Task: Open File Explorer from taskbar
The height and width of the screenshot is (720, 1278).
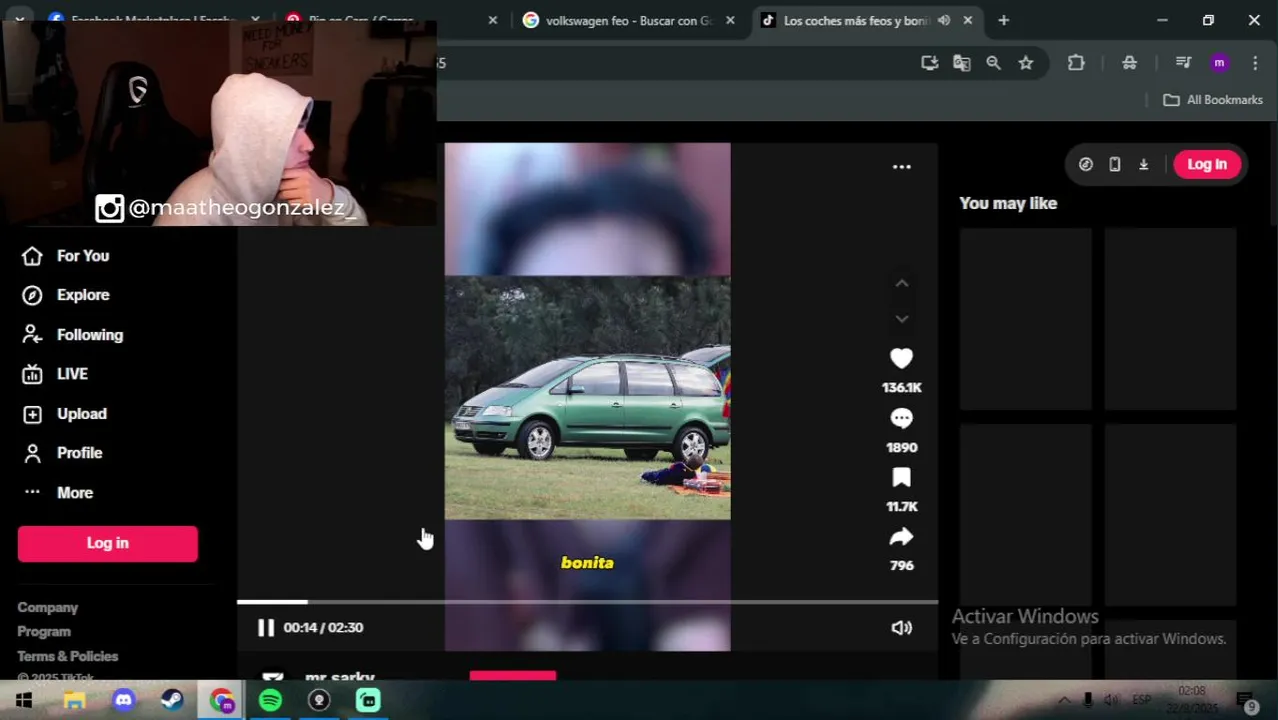Action: pyautogui.click(x=74, y=700)
